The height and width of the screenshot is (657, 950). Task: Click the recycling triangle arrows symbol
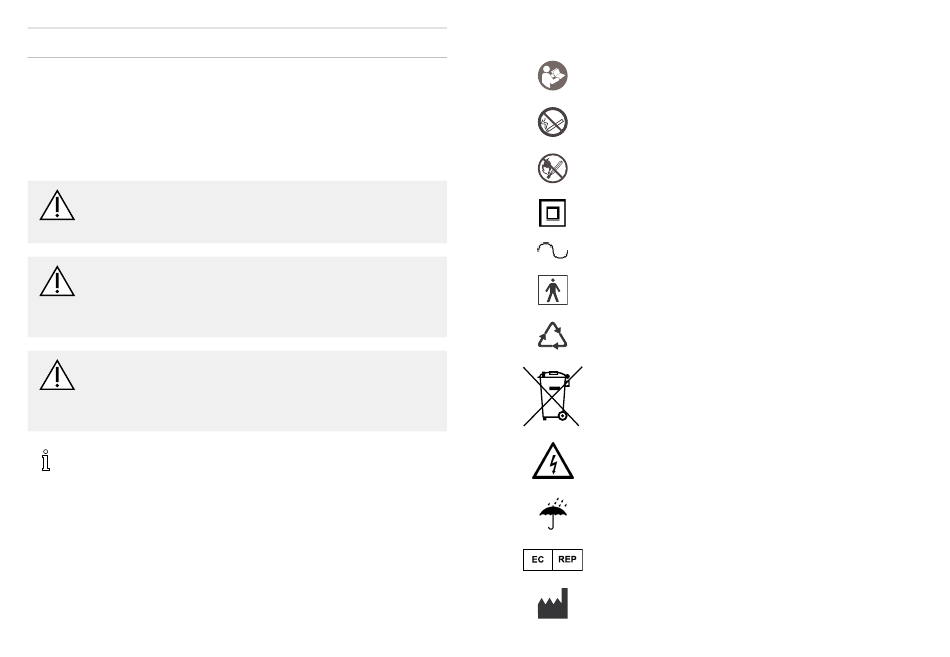click(x=553, y=335)
